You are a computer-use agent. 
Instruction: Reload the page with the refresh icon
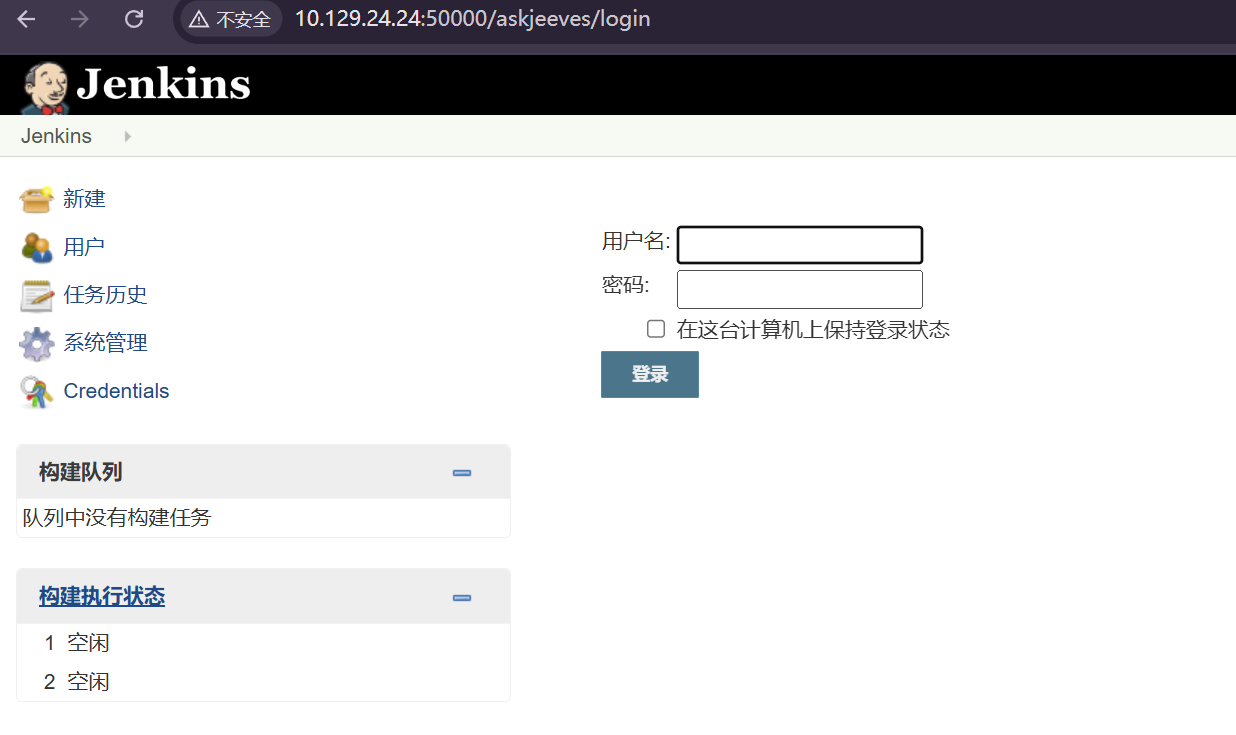[133, 18]
